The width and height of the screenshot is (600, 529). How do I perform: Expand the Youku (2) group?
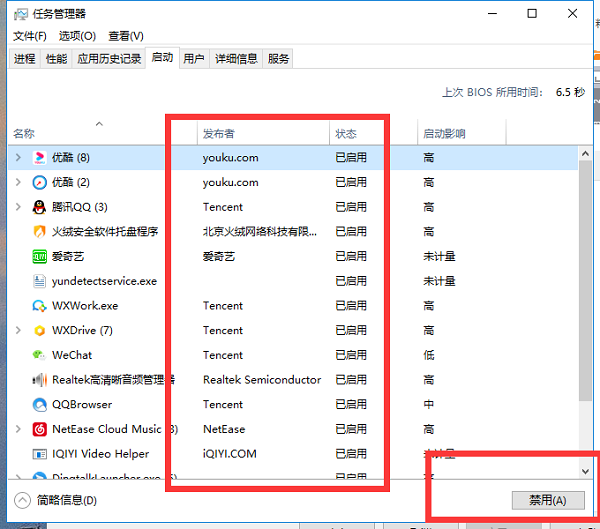(18, 182)
